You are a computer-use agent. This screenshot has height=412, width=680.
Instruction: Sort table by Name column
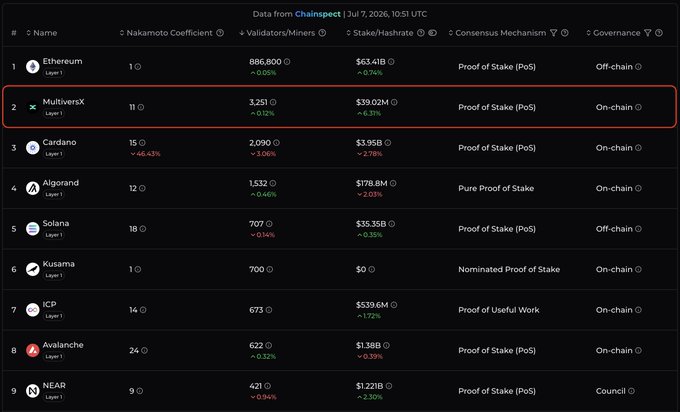point(42,33)
